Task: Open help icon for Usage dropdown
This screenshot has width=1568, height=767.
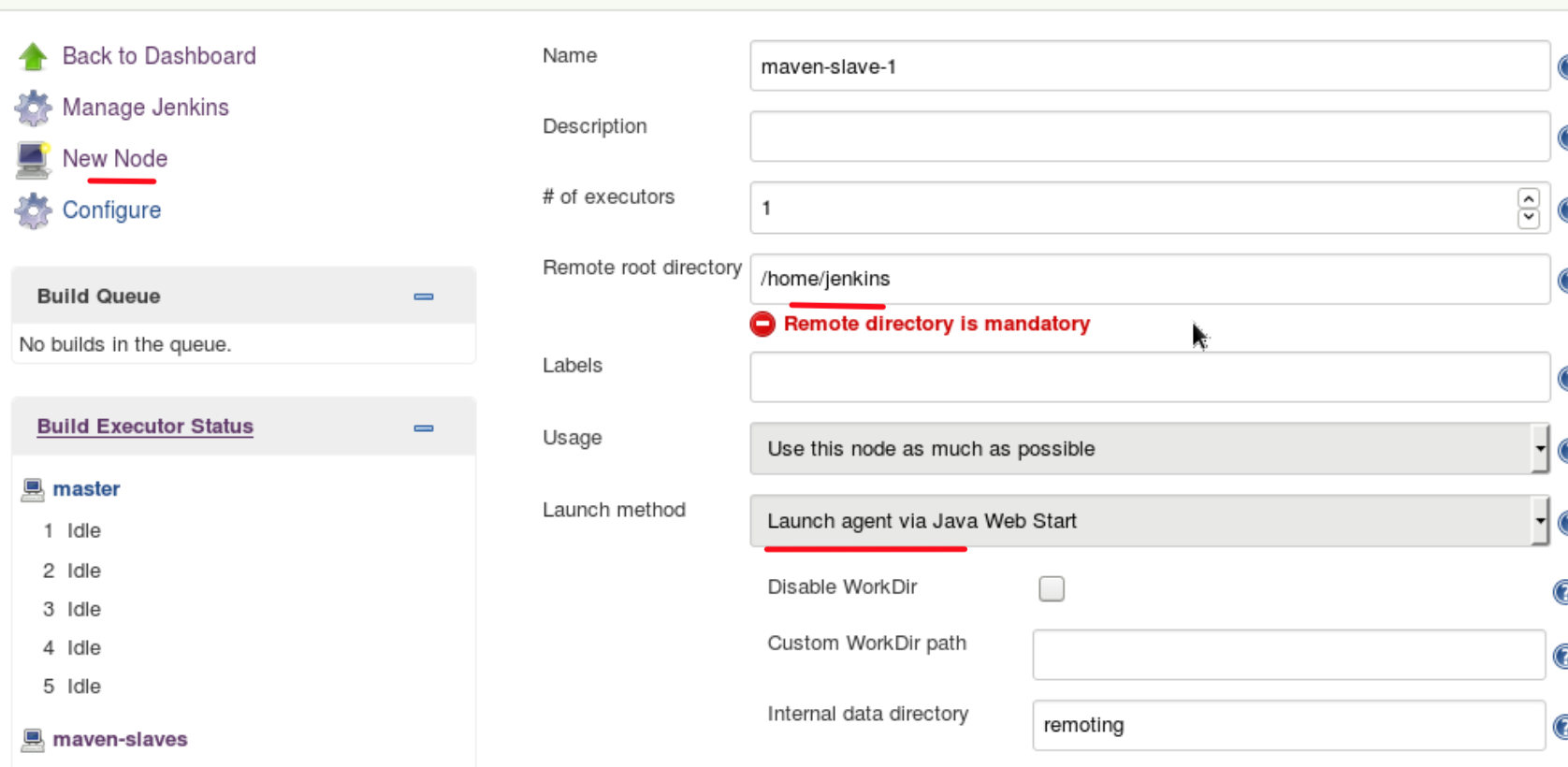Action: (x=1562, y=450)
